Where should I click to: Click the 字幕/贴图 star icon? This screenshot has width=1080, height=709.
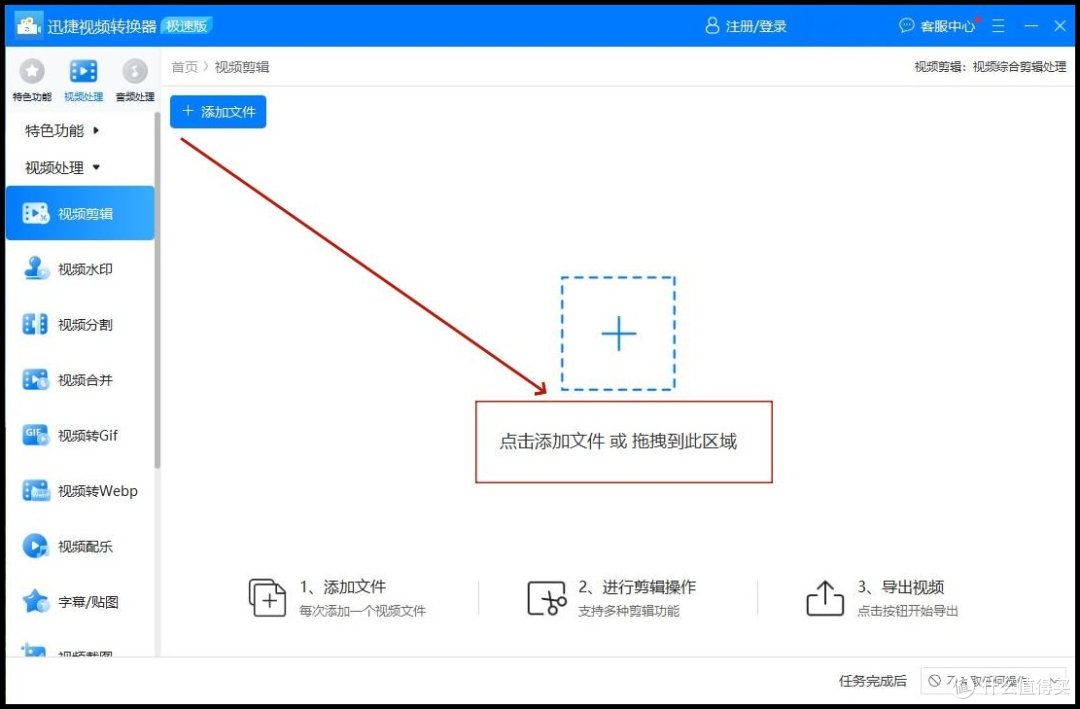[35, 602]
